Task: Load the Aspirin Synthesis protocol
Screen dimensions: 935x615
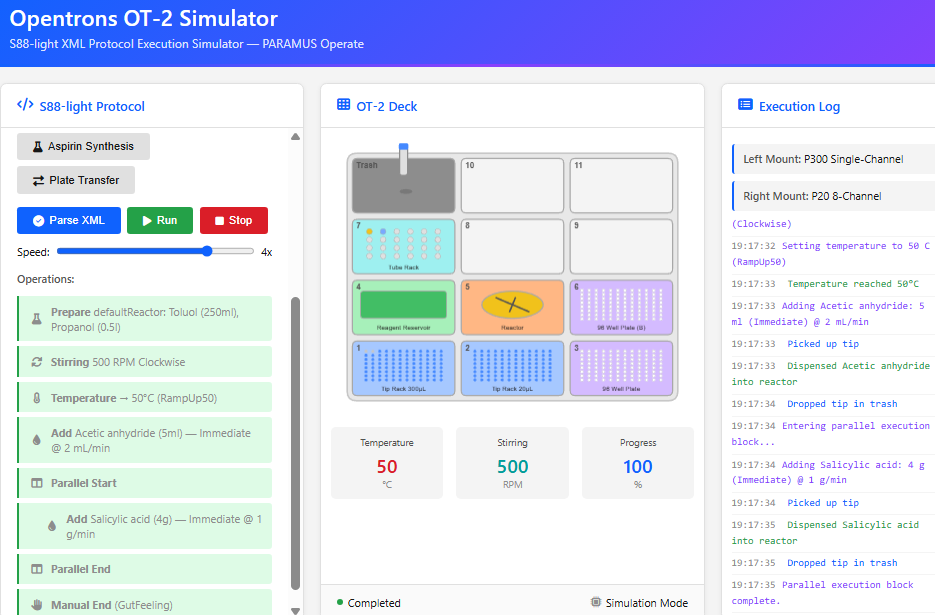Action: click(83, 146)
